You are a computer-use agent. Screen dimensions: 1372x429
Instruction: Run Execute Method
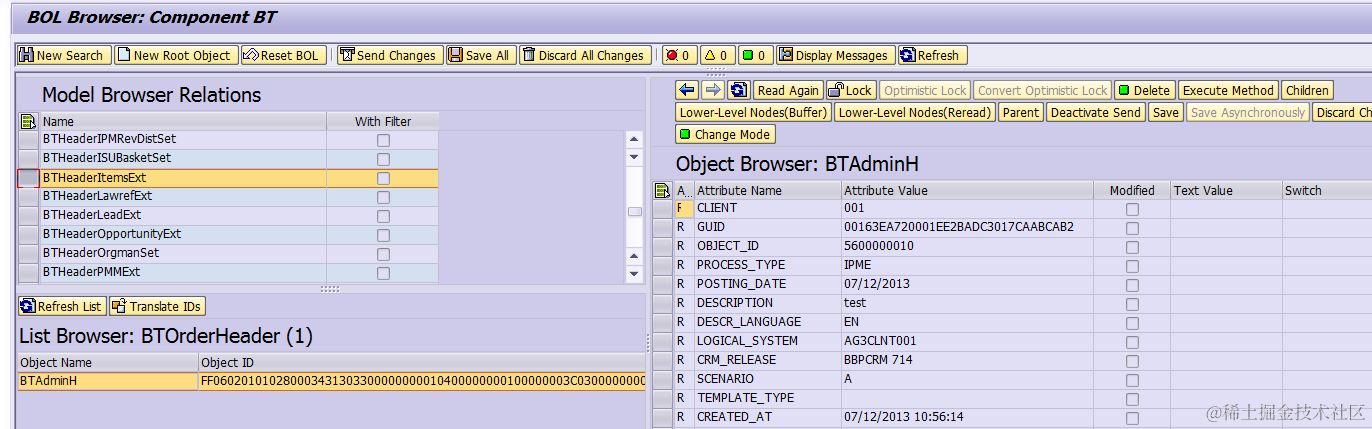click(x=1228, y=90)
